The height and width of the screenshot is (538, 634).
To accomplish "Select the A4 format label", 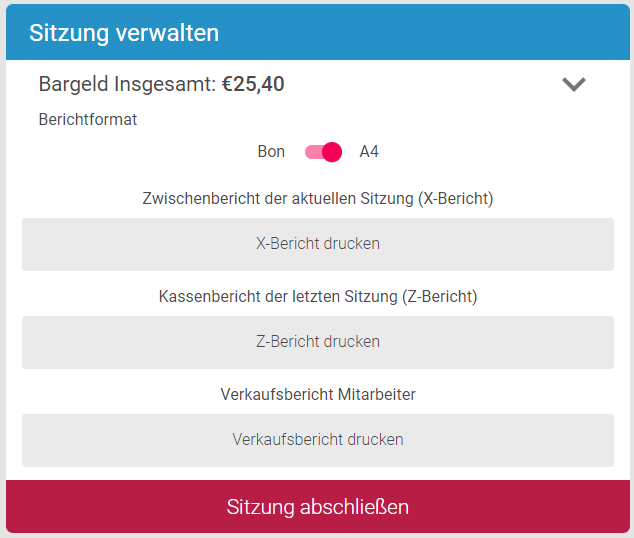I will click(369, 152).
